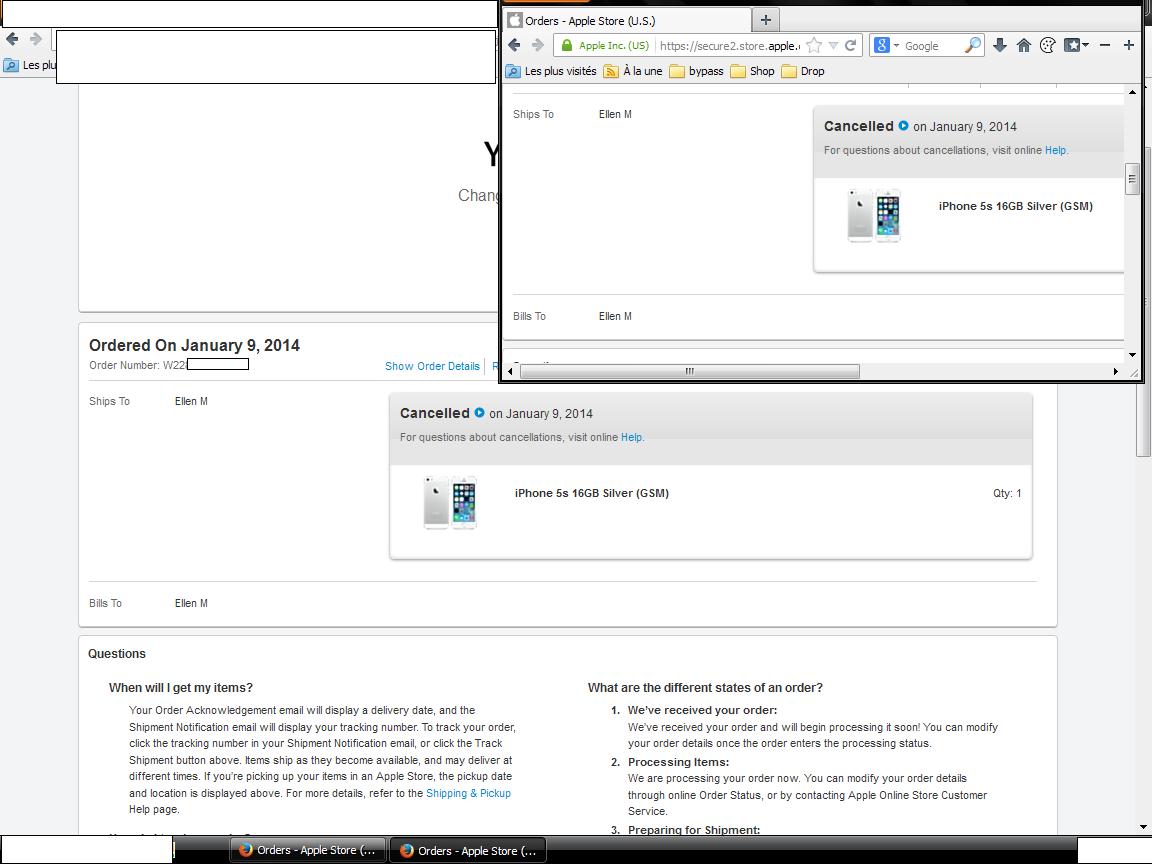The image size is (1152, 864).
Task: Reload the Apple Store orders page
Action: [851, 46]
